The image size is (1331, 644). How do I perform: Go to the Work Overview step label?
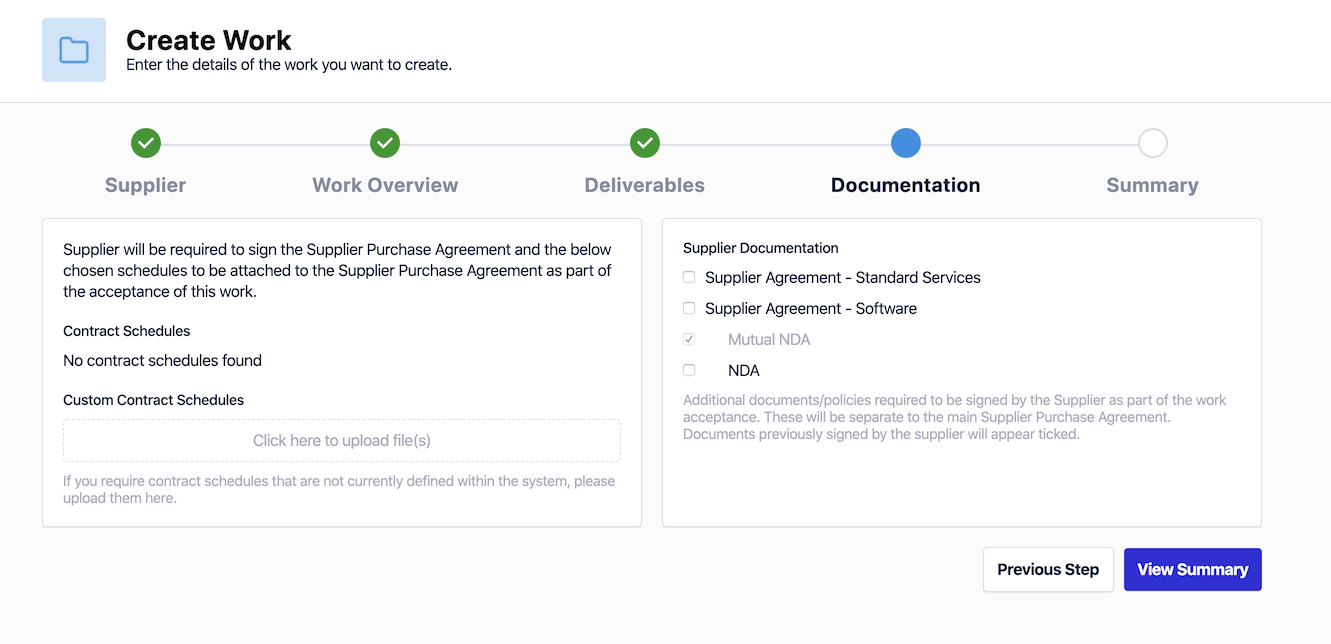coord(385,185)
